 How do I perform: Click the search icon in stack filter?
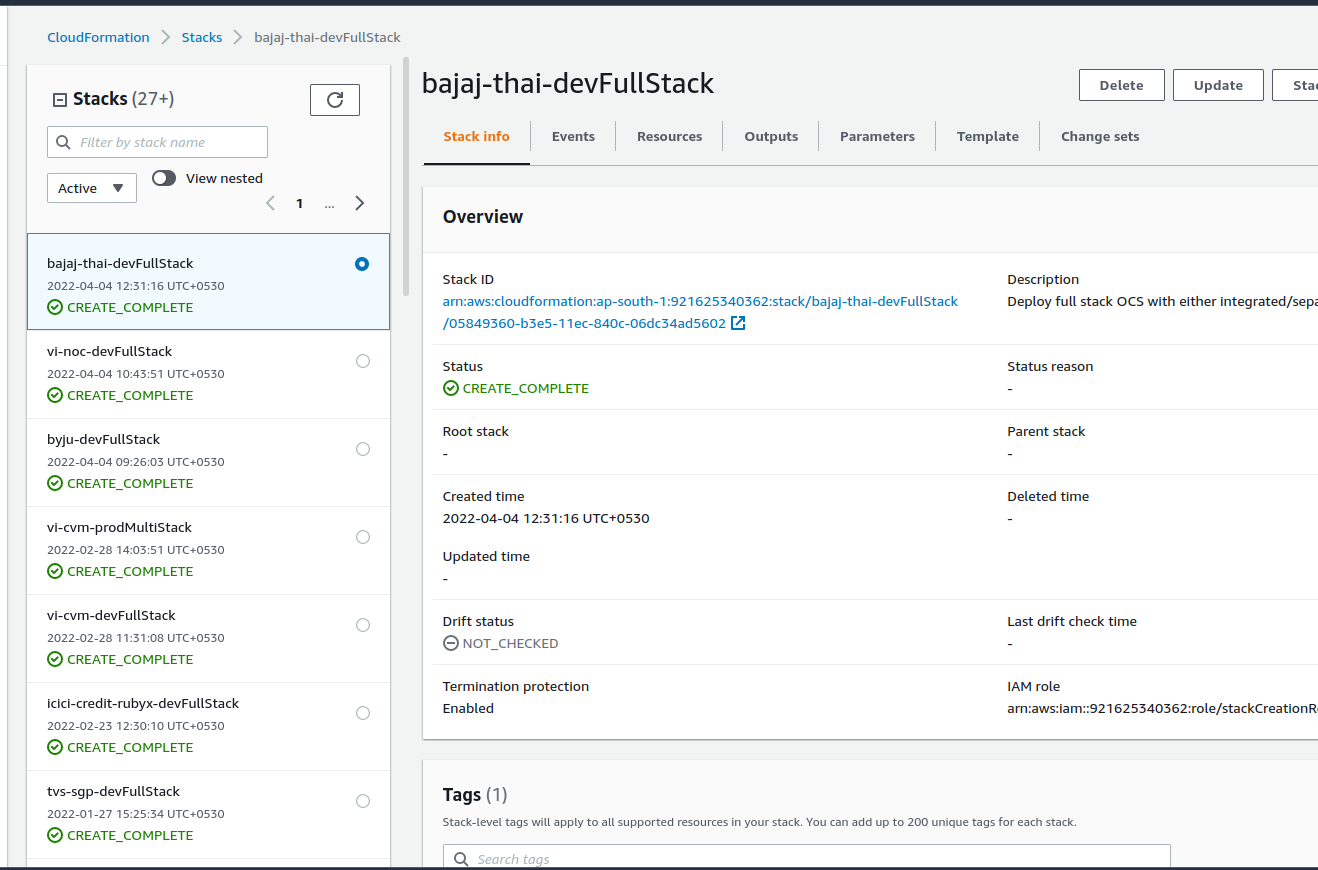click(x=64, y=143)
